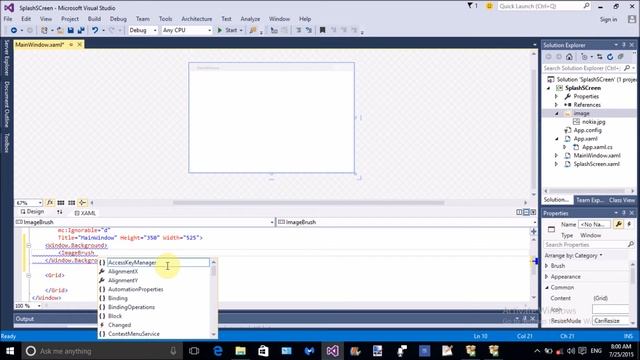Save the current file from the toolbar
This screenshot has width=640, height=360.
[71, 30]
